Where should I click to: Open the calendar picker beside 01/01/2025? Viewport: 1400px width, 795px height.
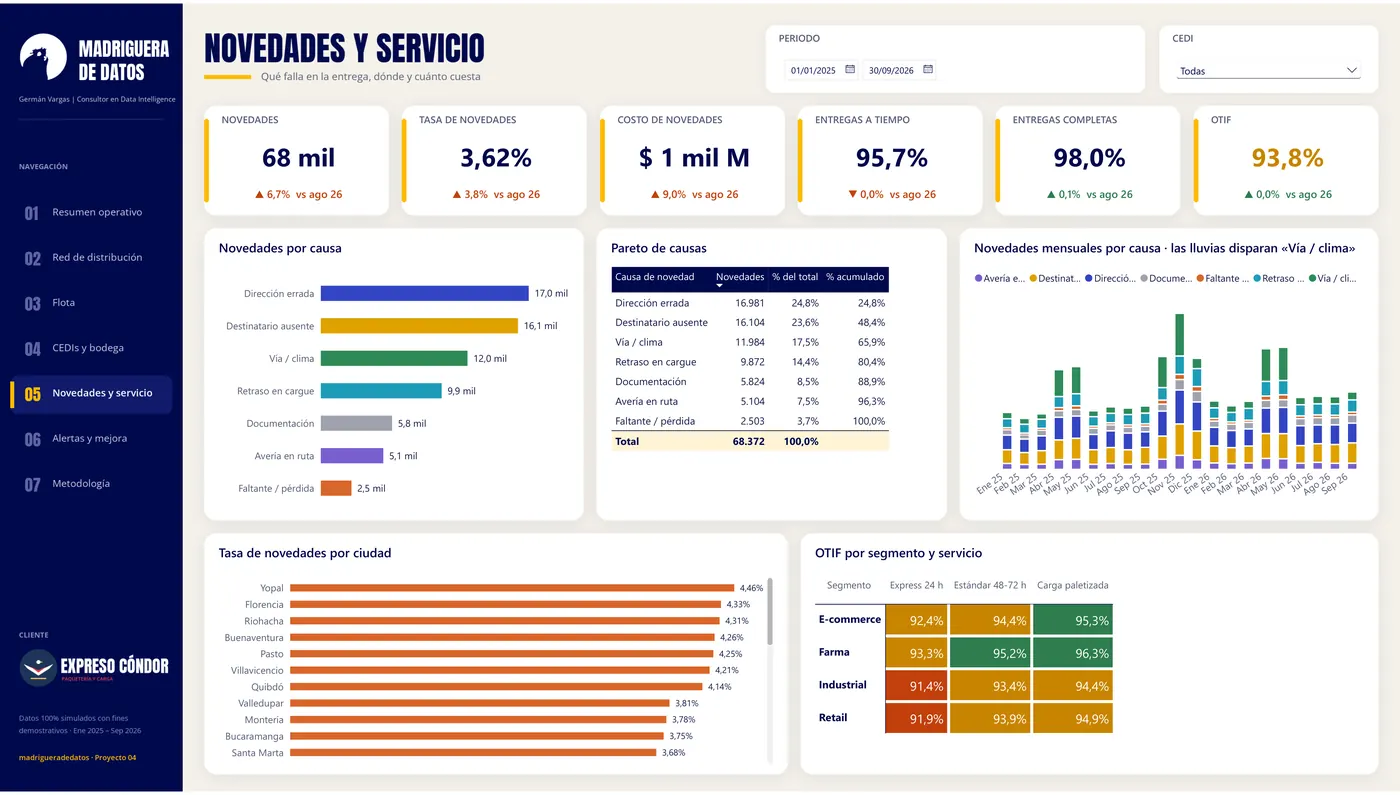point(850,70)
